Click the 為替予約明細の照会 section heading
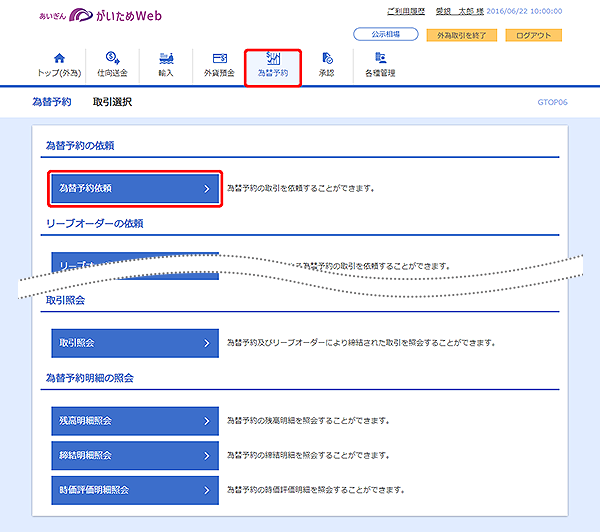The height and width of the screenshot is (532, 600). click(90, 378)
